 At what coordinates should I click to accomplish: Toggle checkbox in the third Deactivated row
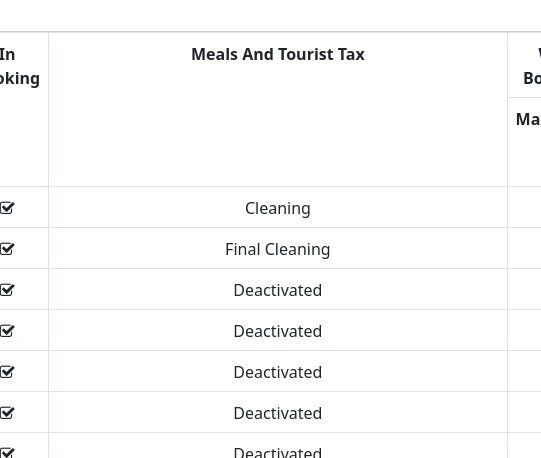pyautogui.click(x=7, y=372)
